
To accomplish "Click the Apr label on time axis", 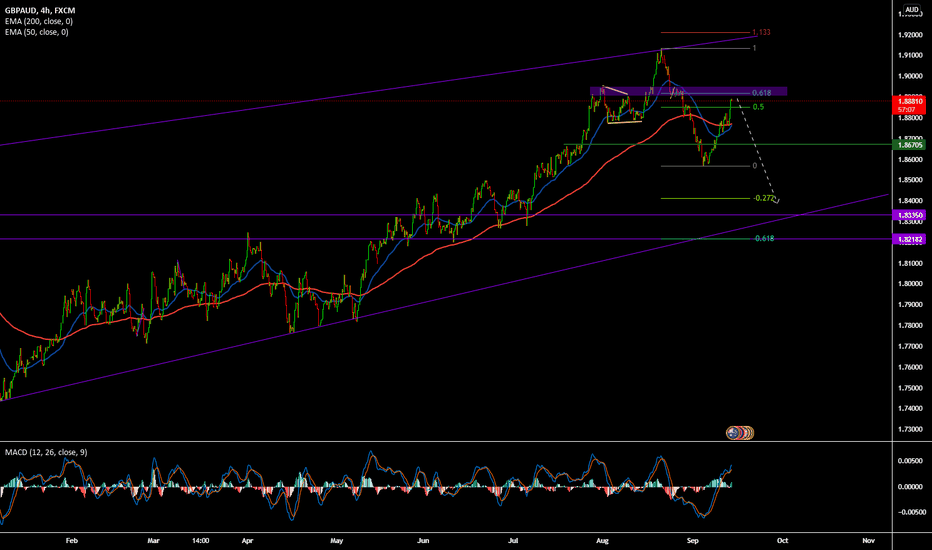I will point(248,540).
